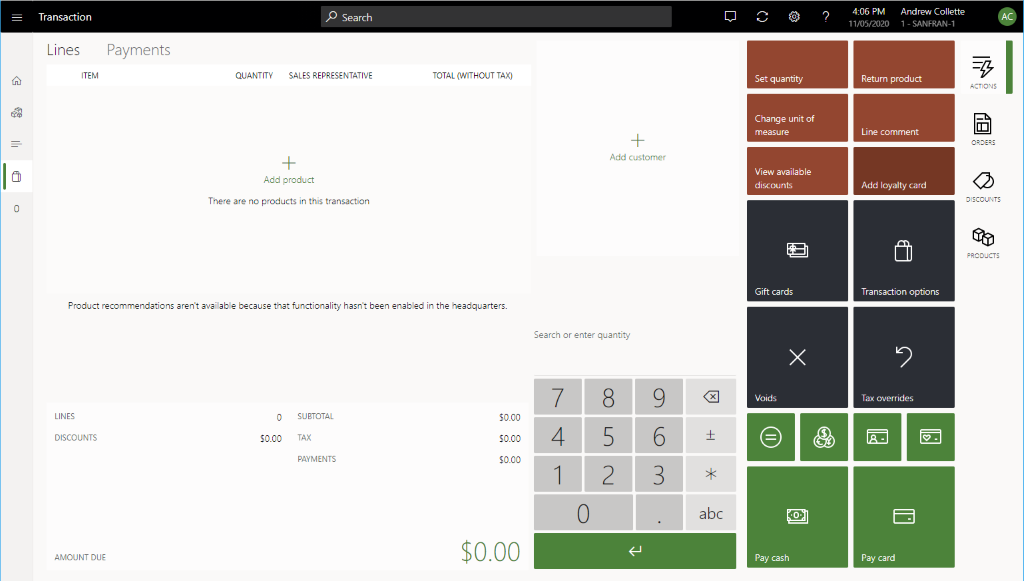
Task: Go to Home in the left sidebar
Action: 17,81
